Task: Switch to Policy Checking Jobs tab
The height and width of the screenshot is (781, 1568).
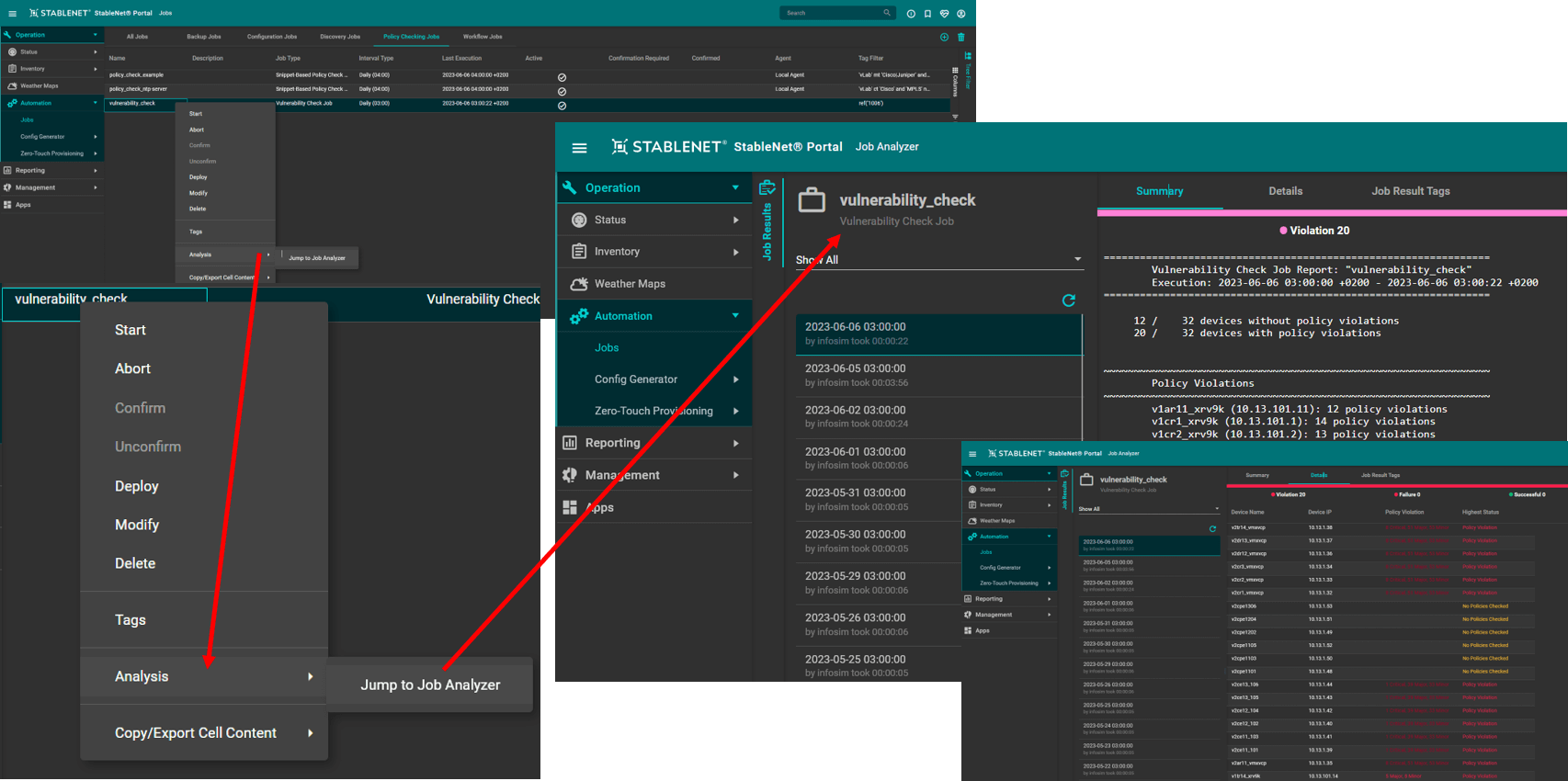Action: (411, 37)
